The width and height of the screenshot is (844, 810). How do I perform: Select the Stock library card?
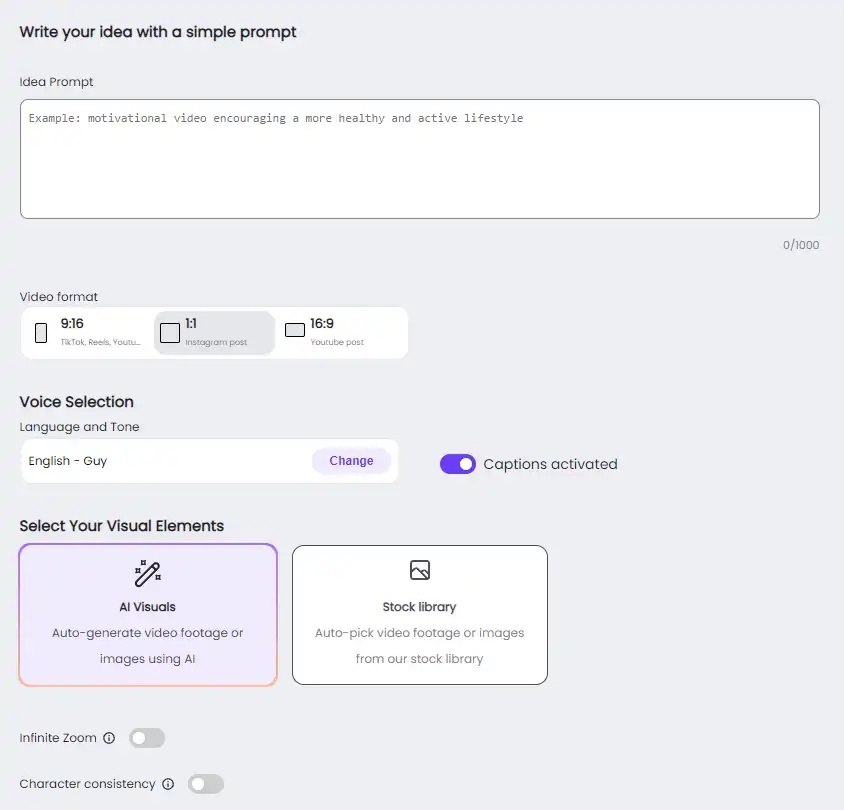coord(420,615)
